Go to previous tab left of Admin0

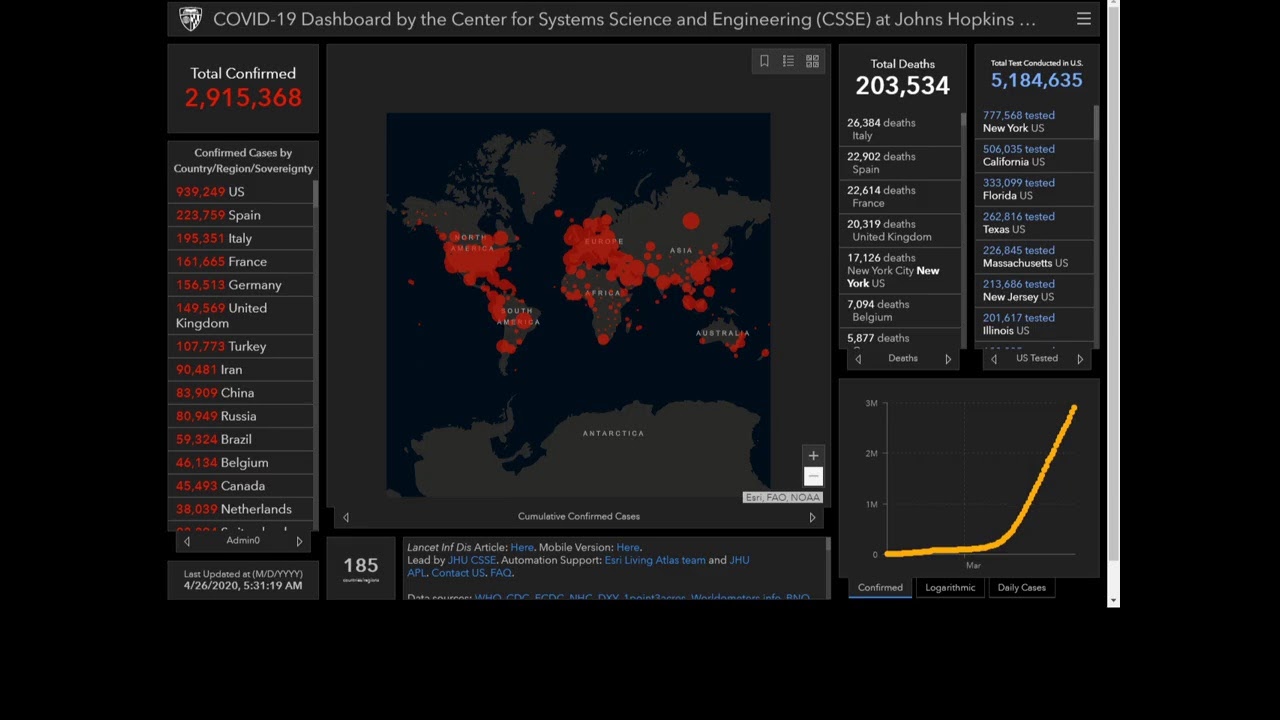click(187, 541)
